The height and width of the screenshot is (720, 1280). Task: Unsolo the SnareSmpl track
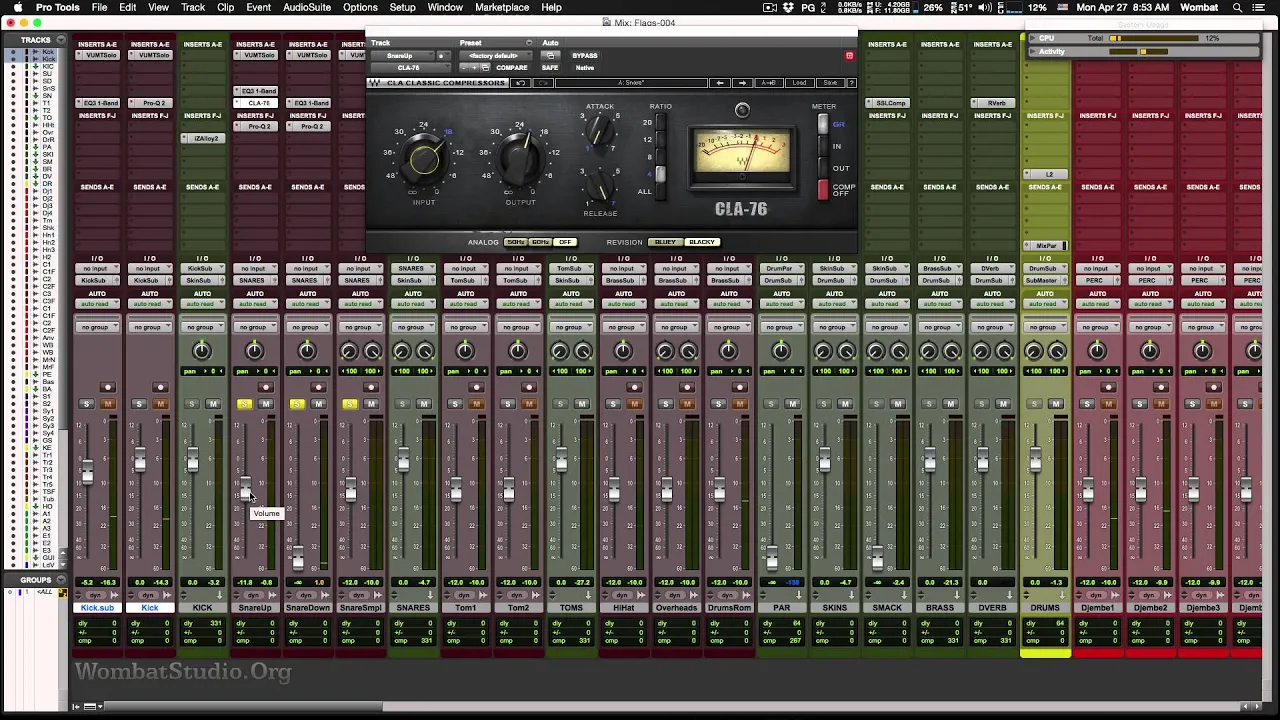coord(349,404)
